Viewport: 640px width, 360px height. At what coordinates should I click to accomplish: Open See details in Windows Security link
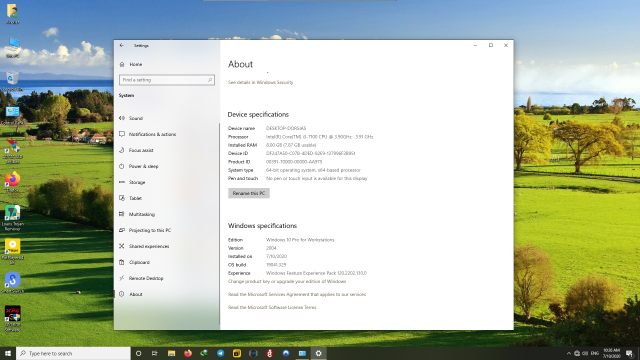point(260,82)
